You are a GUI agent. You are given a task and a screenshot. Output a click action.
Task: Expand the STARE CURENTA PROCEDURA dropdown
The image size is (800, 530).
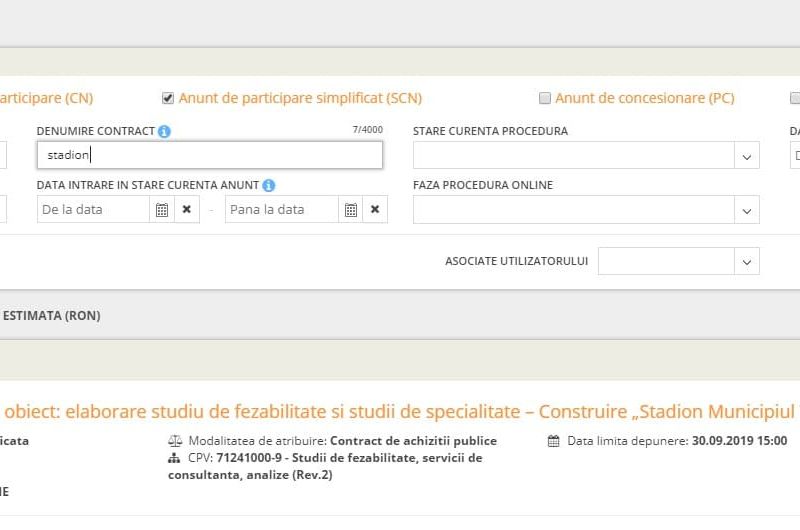click(746, 156)
